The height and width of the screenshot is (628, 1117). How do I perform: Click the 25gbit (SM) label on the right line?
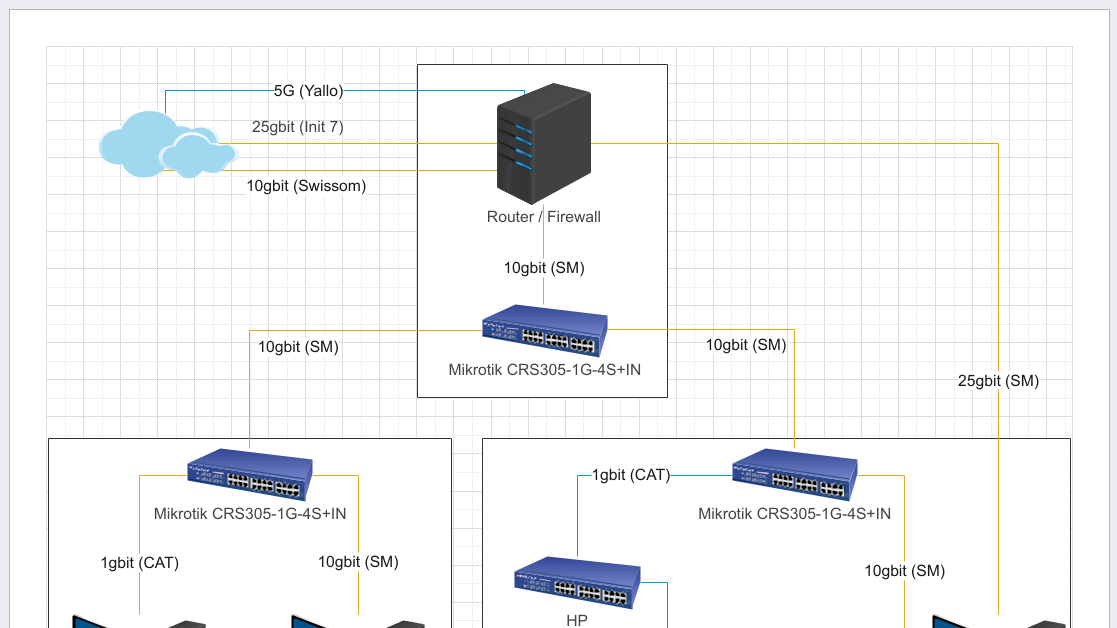(x=998, y=381)
